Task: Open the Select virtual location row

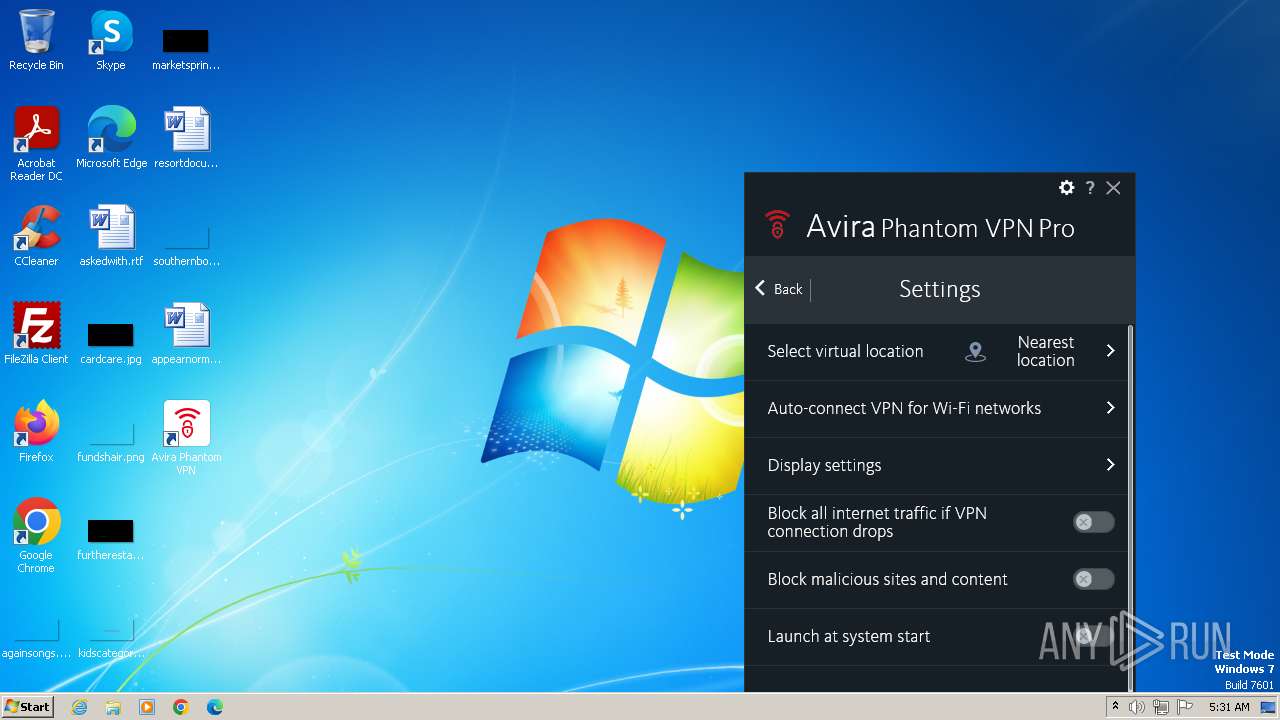Action: 936,351
